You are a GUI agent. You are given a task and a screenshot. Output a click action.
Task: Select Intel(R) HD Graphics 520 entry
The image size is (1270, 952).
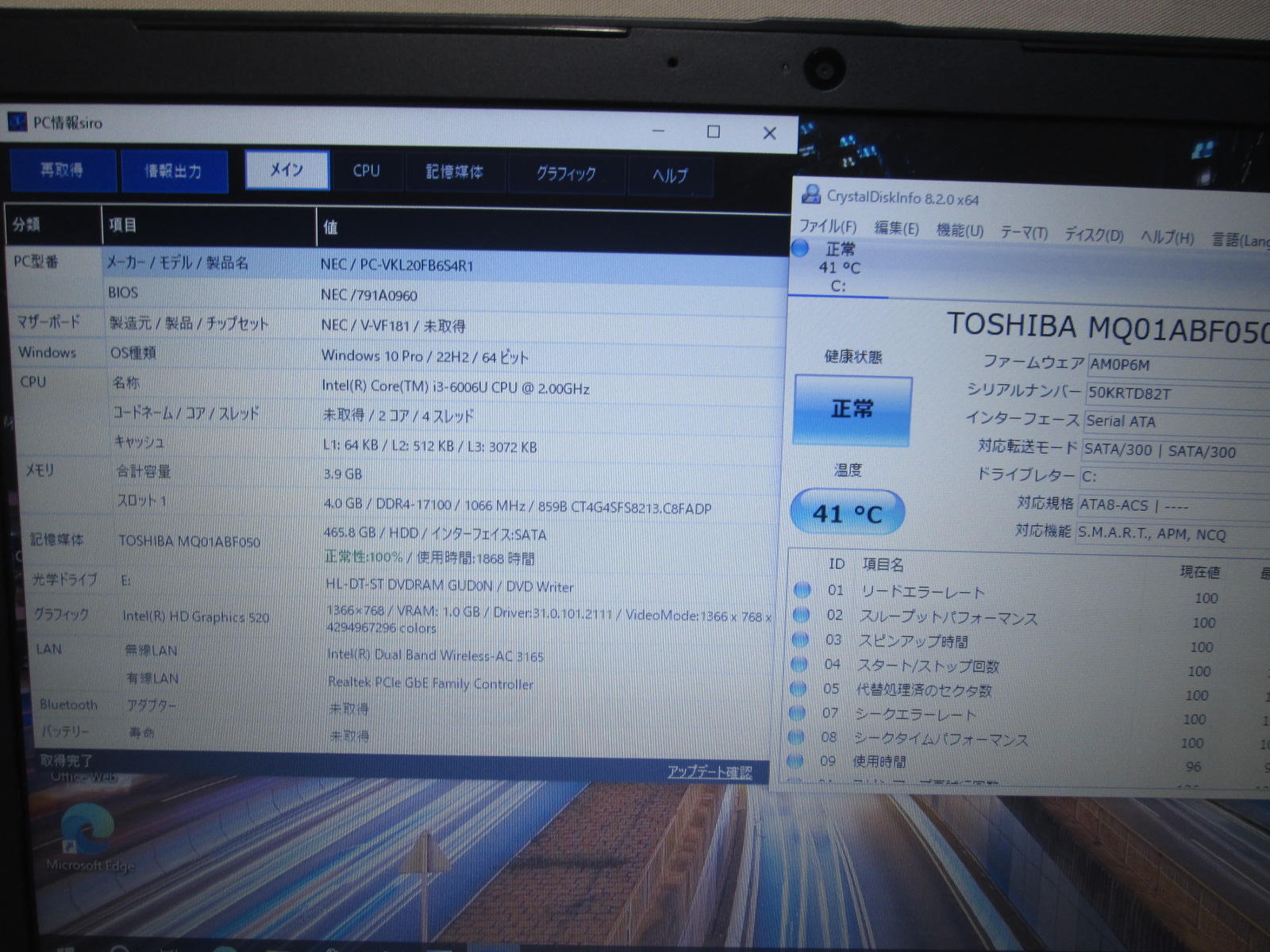pos(196,616)
